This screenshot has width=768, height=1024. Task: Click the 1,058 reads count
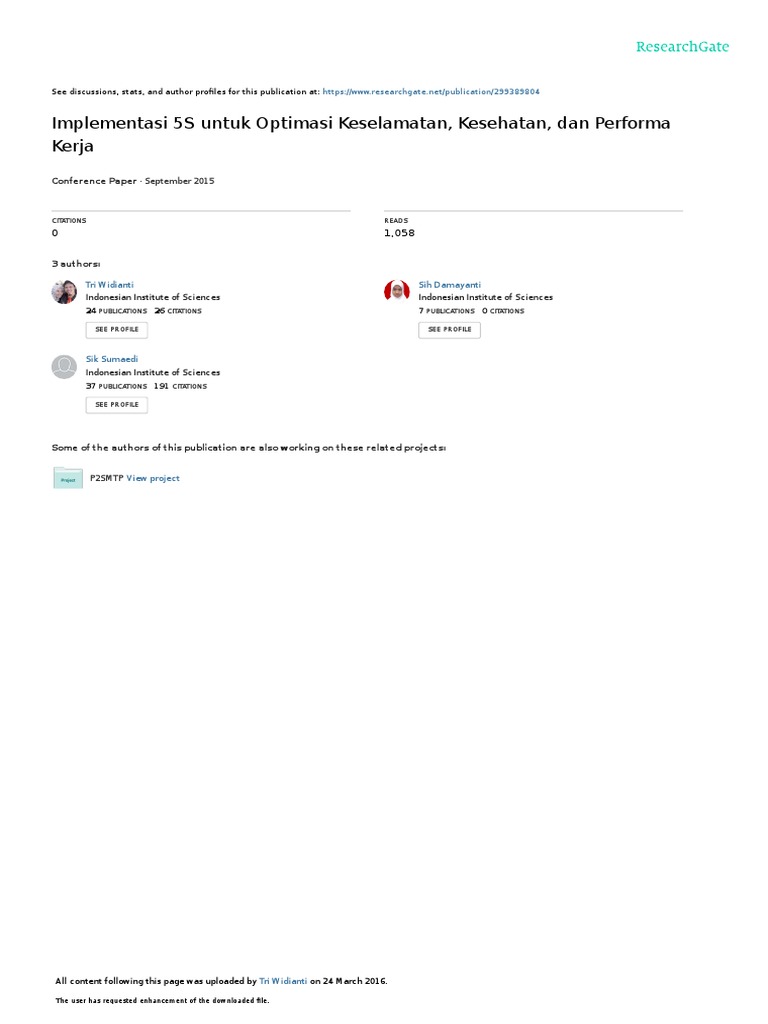[399, 233]
